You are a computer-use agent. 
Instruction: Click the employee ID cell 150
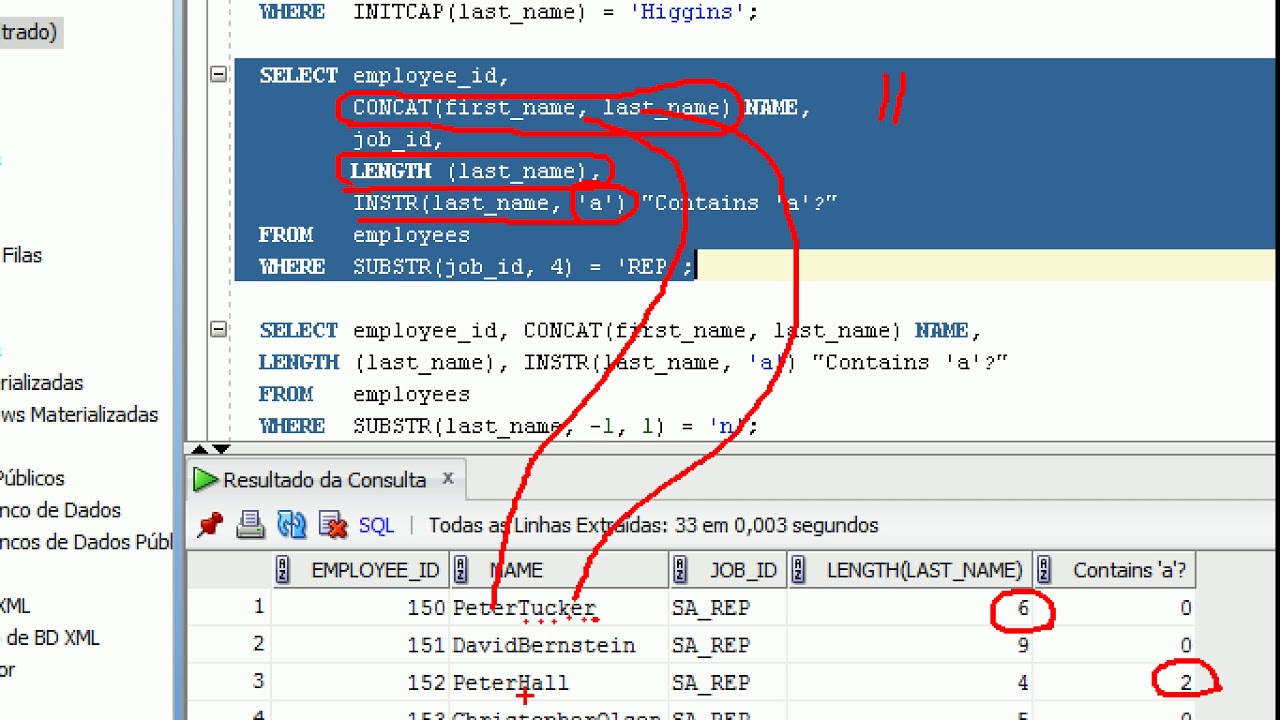360,608
